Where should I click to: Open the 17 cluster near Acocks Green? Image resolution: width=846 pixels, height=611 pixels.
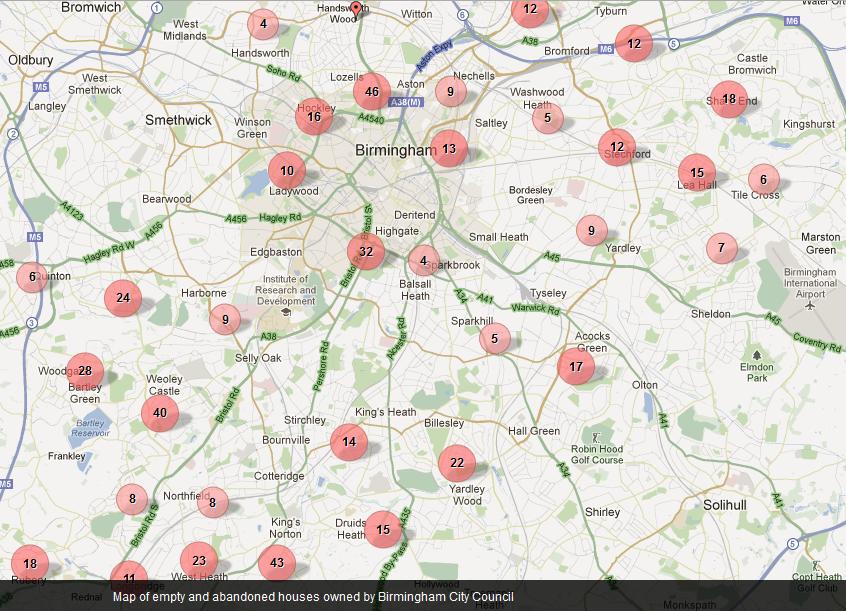(576, 366)
